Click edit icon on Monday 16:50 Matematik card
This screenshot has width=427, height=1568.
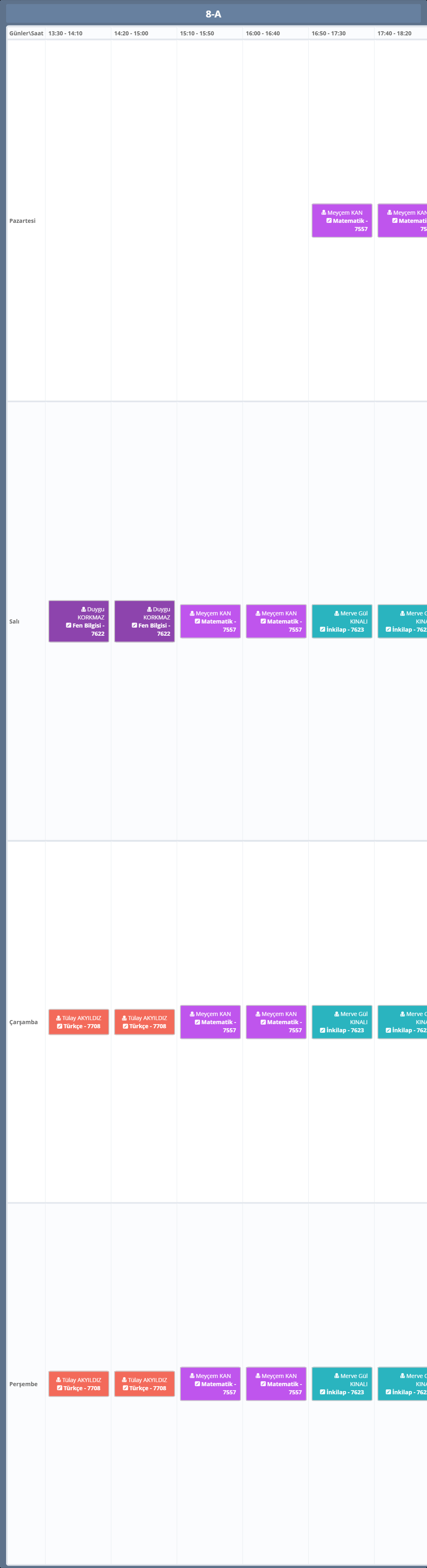329,220
